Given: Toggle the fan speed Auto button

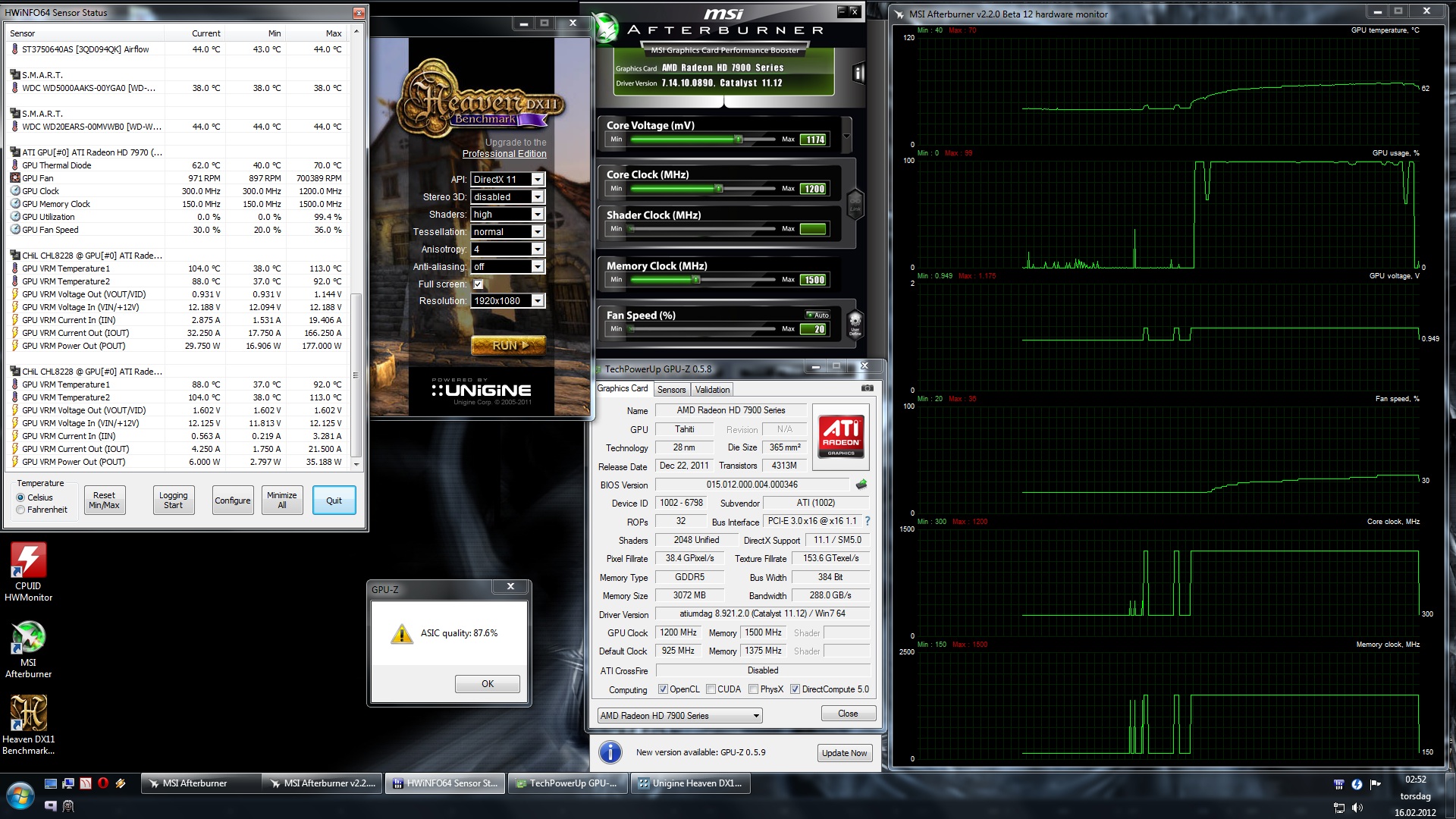Looking at the screenshot, I should pyautogui.click(x=818, y=315).
